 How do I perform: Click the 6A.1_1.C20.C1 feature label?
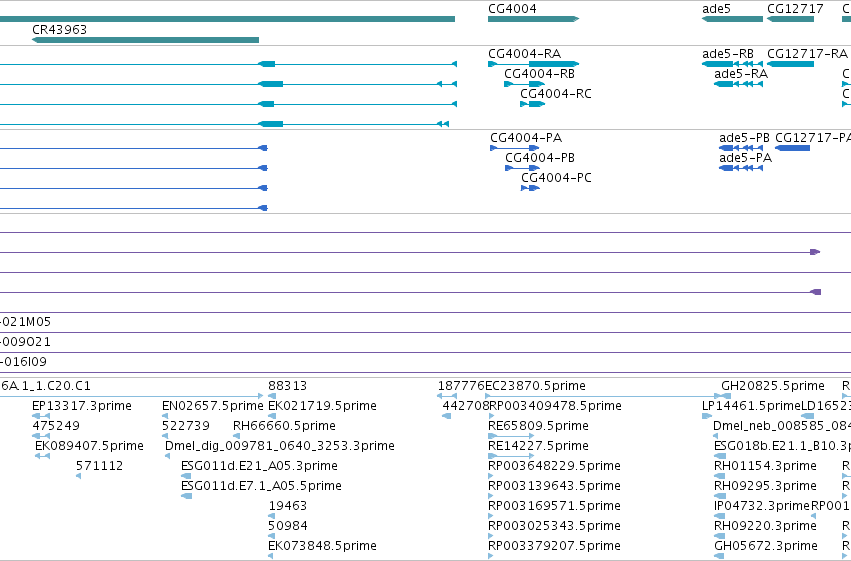(x=46, y=386)
